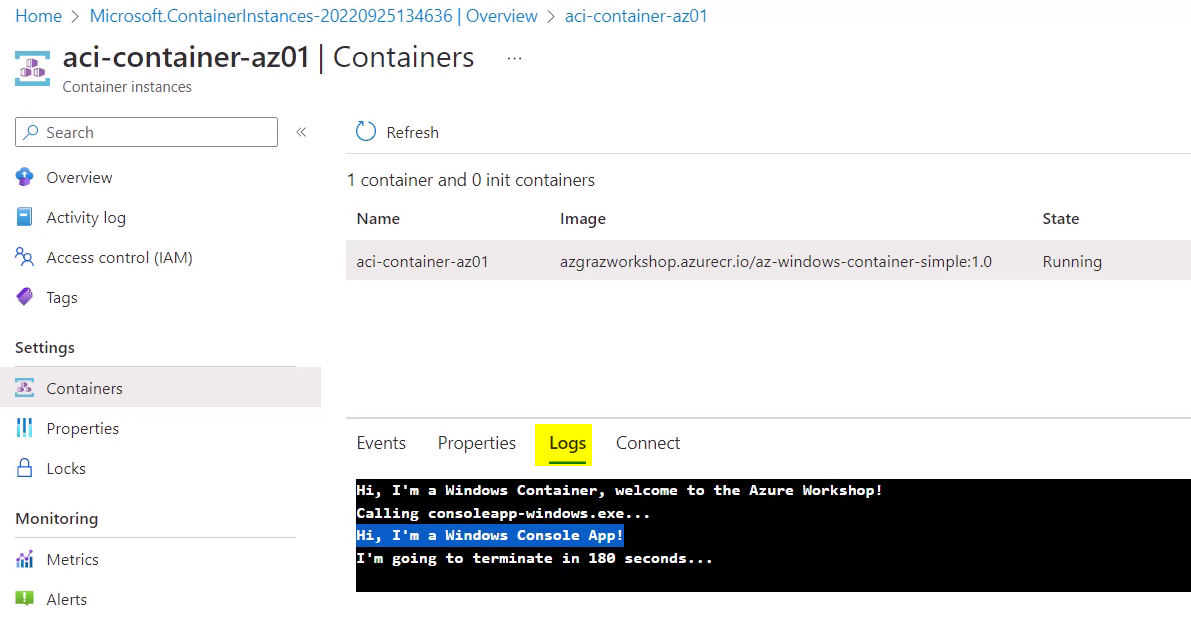Switch to the Properties tab in details pane
This screenshot has width=1191, height=628.
pyautogui.click(x=476, y=443)
